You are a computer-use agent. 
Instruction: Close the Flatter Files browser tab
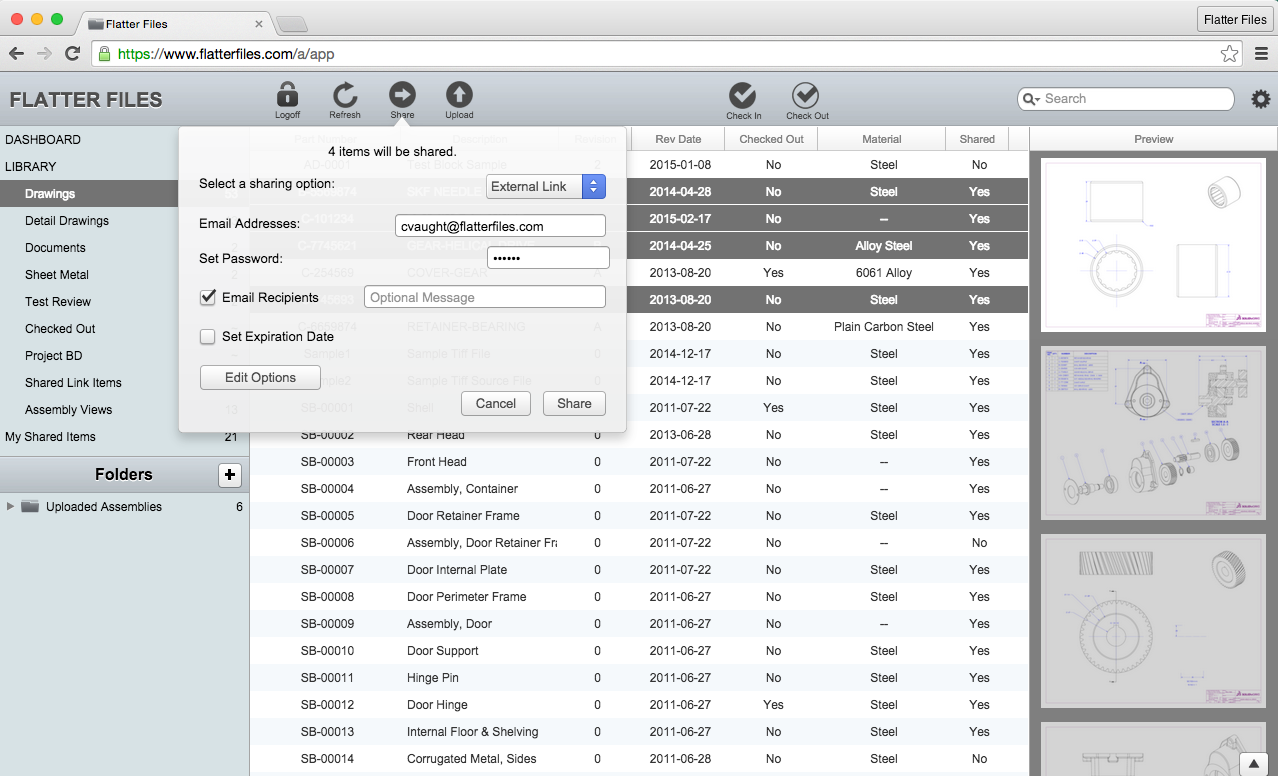(259, 23)
